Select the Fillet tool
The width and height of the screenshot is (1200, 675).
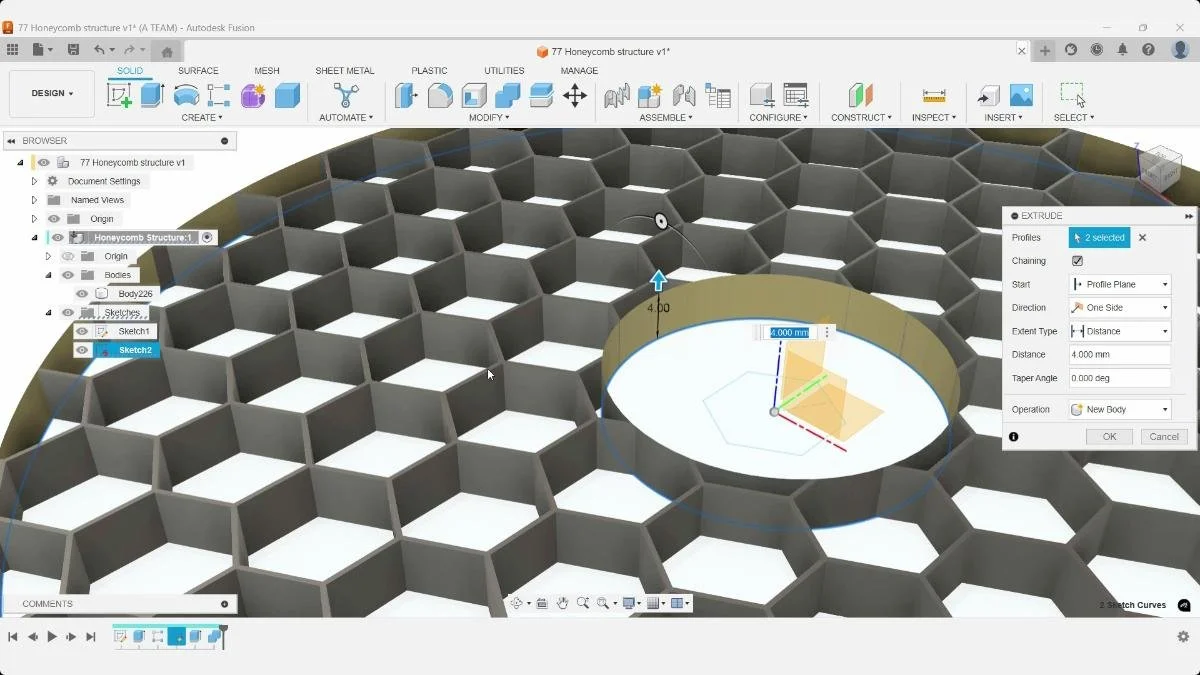pos(440,95)
